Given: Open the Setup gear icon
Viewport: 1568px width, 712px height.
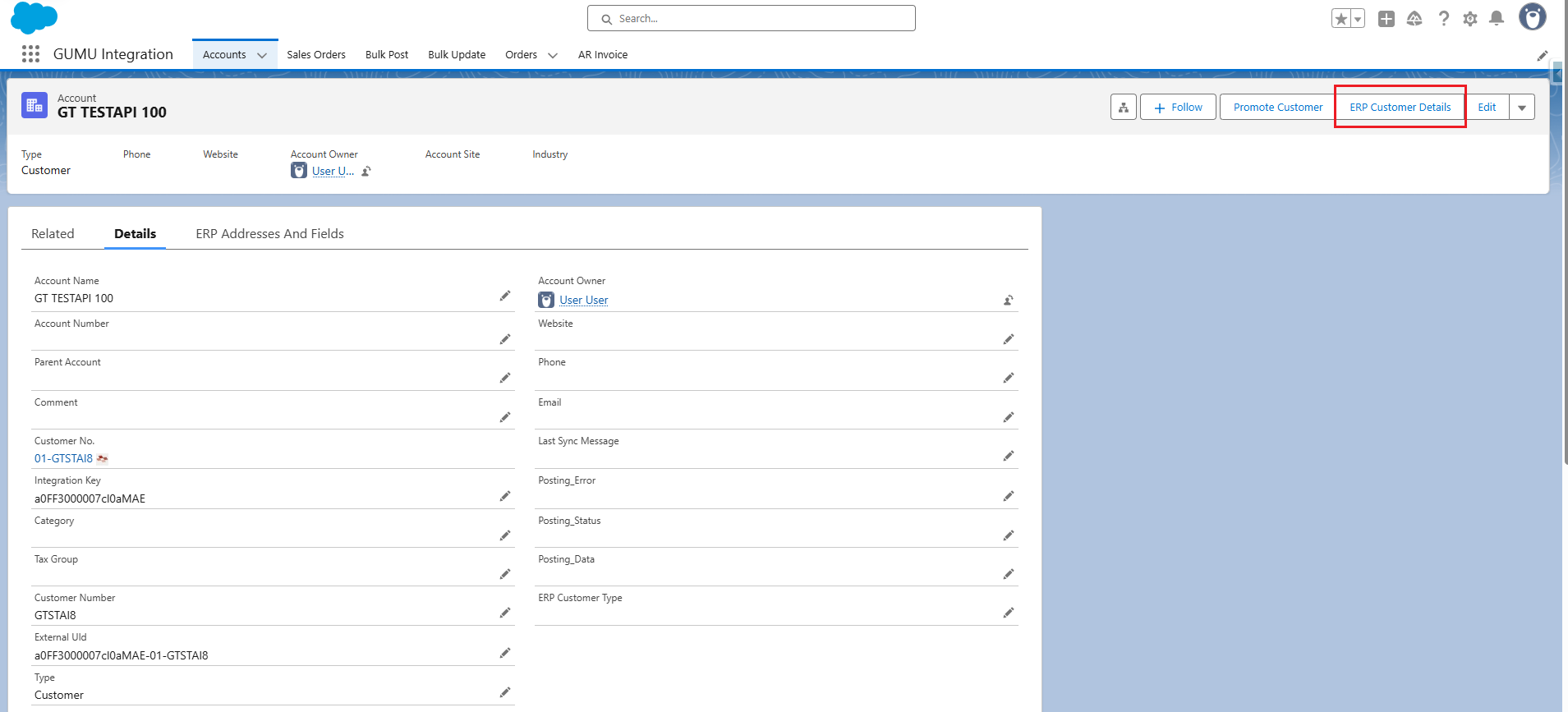Looking at the screenshot, I should 1470,19.
